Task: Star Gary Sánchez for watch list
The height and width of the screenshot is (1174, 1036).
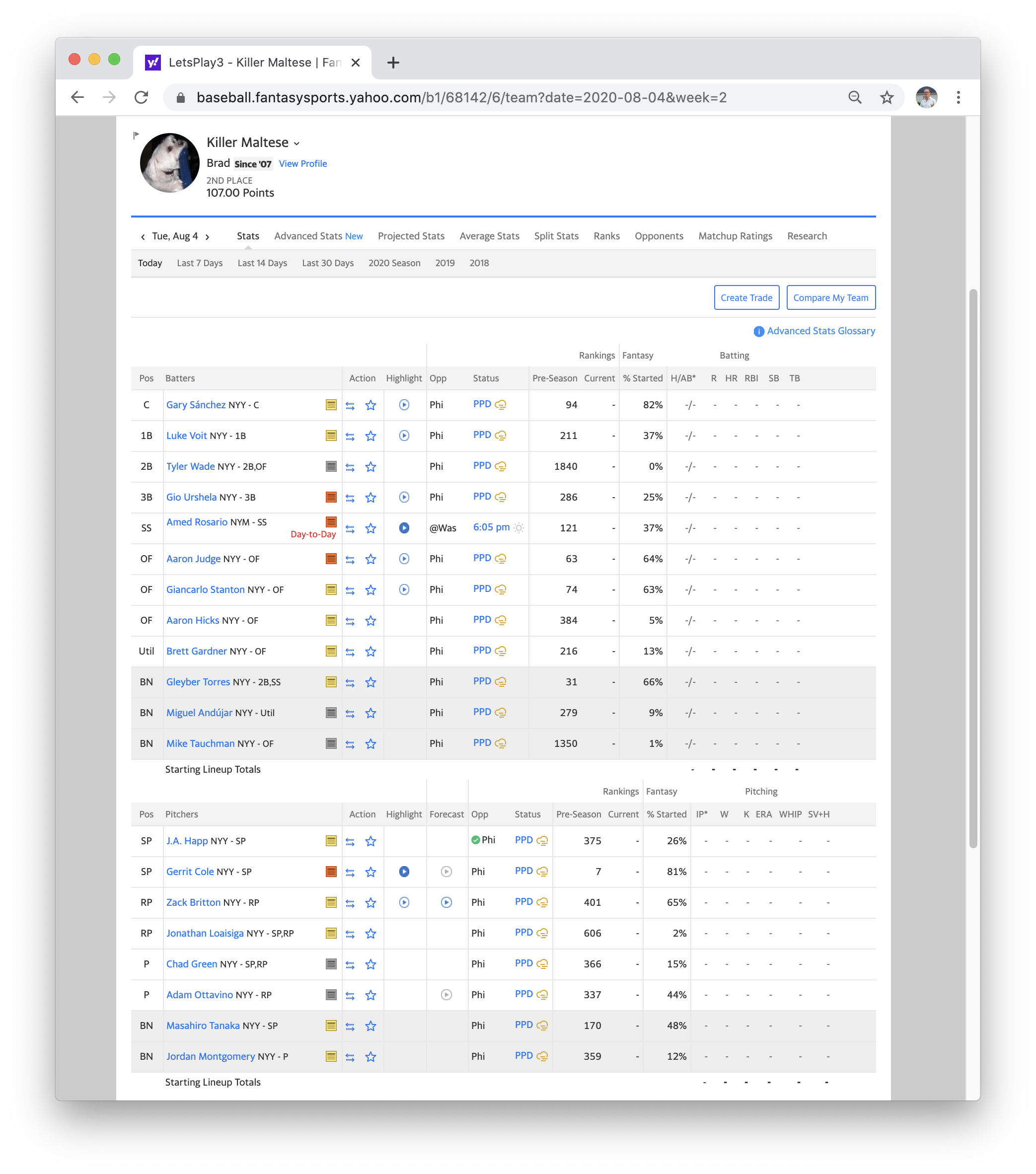Action: point(371,405)
